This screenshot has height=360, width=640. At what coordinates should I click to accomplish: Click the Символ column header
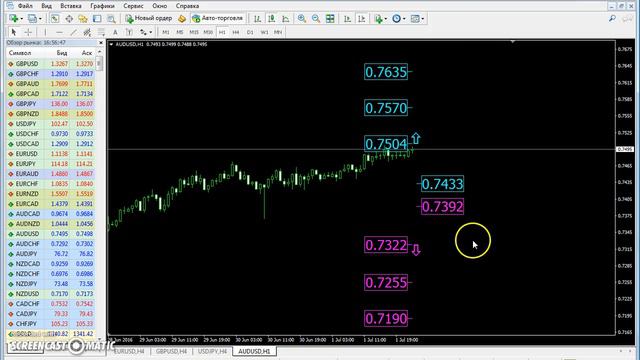pos(20,53)
